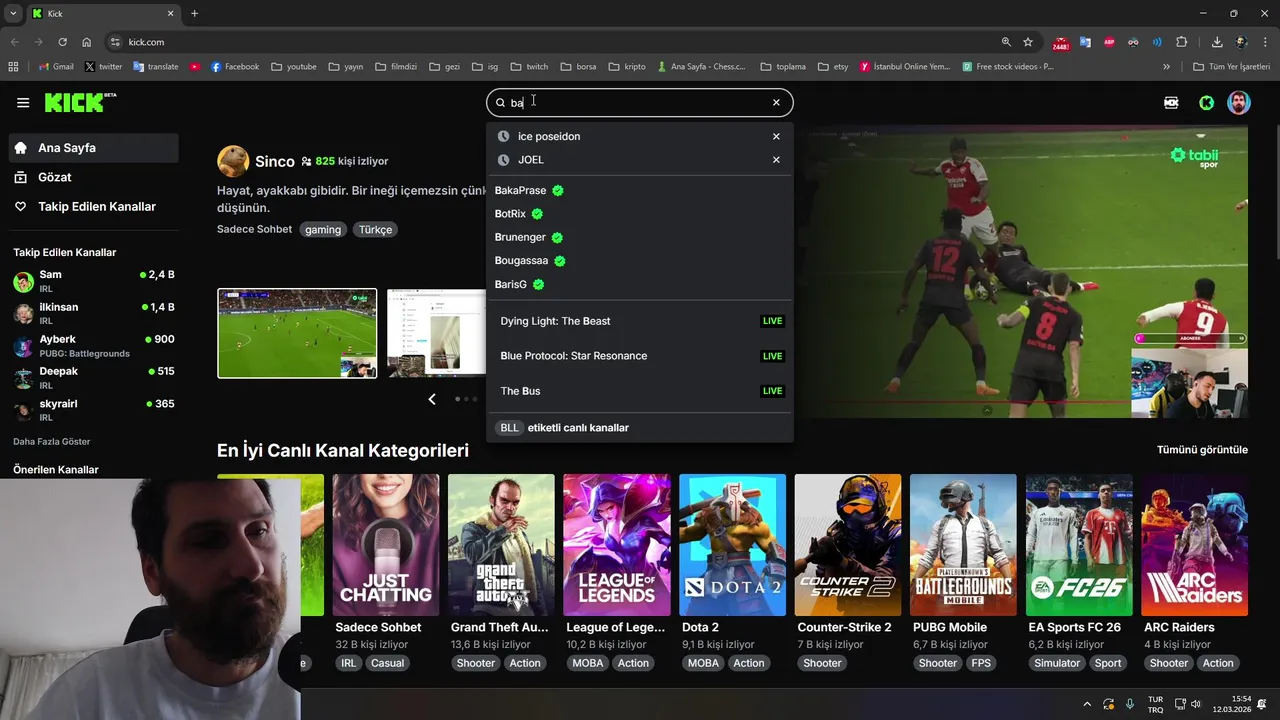The height and width of the screenshot is (720, 1280).
Task: Open followed channel Deepak
Action: coord(94,377)
